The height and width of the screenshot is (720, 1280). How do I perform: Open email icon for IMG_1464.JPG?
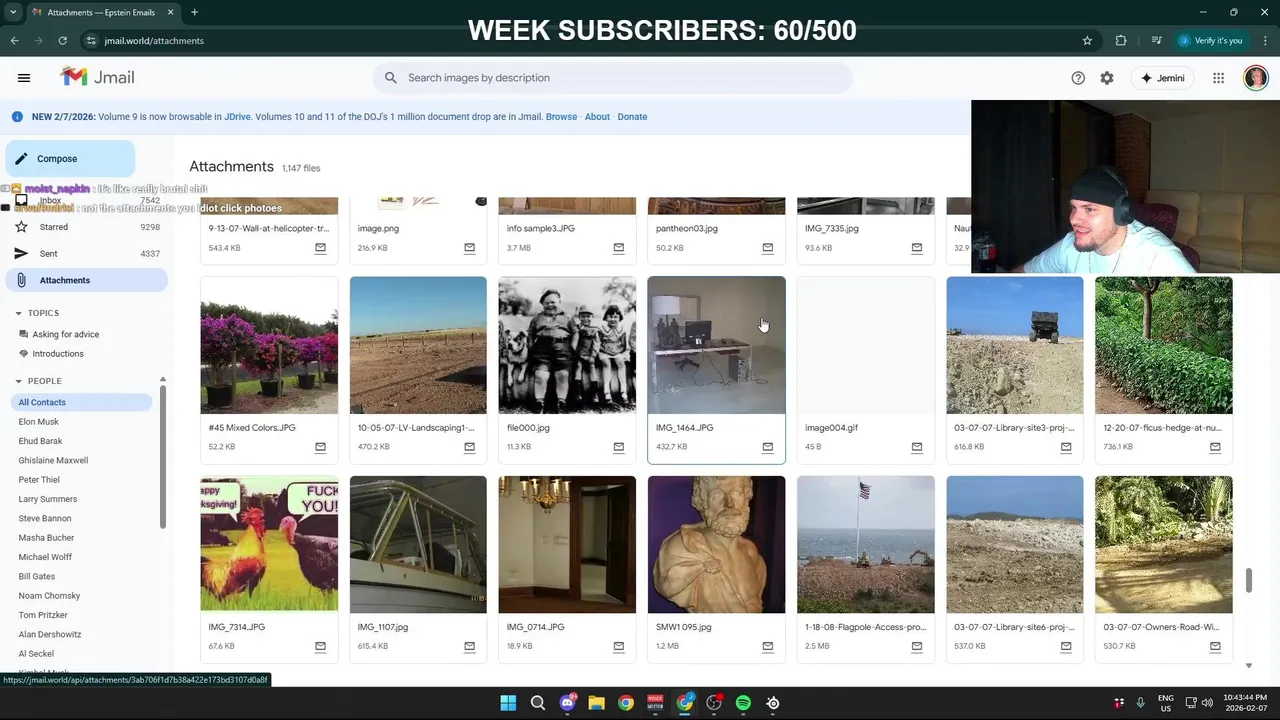click(x=768, y=447)
